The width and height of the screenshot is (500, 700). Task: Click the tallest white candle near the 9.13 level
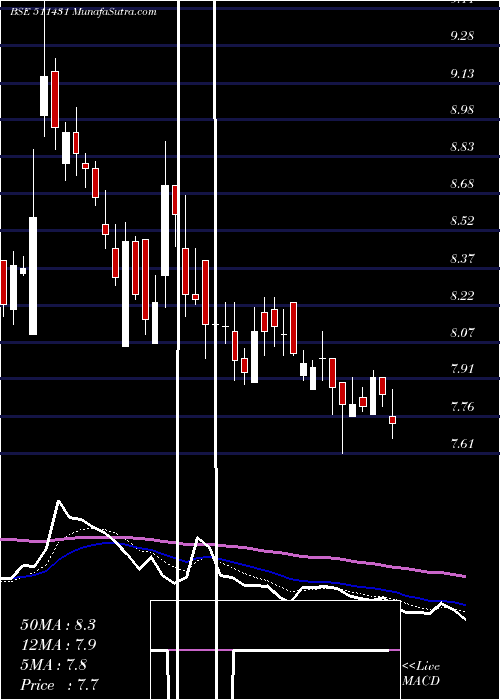pyautogui.click(x=44, y=96)
